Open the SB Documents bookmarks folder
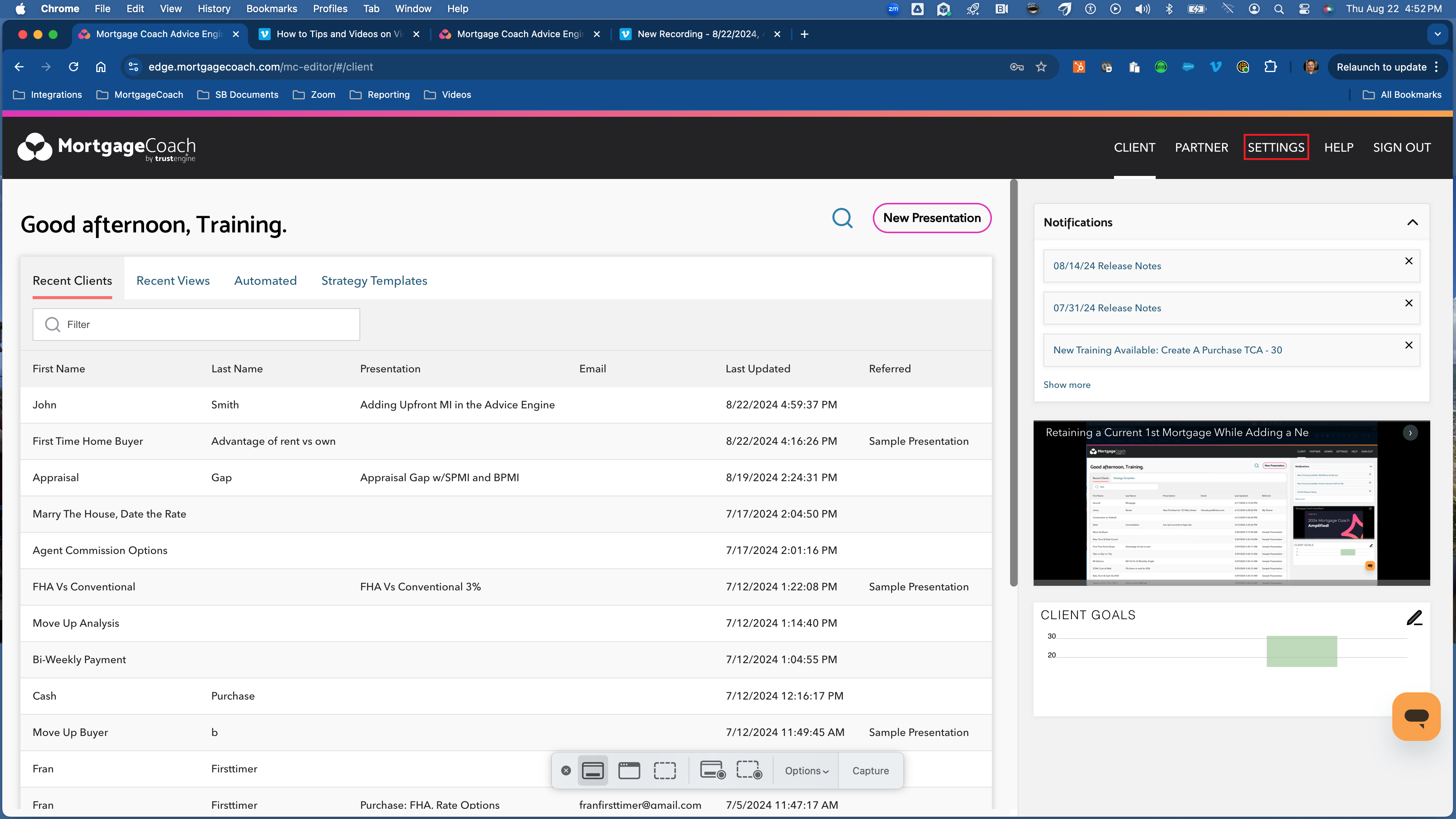This screenshot has width=1456, height=819. pos(237,95)
